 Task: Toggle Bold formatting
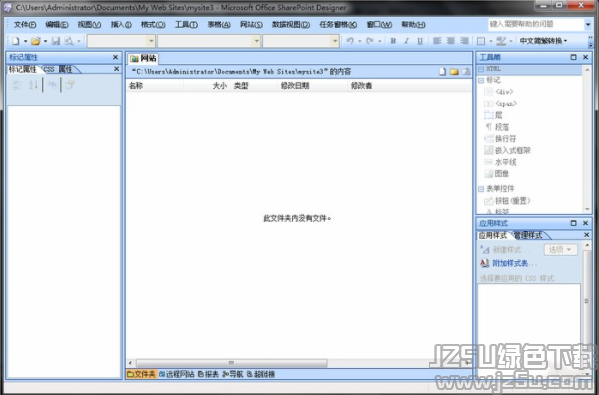tap(393, 41)
